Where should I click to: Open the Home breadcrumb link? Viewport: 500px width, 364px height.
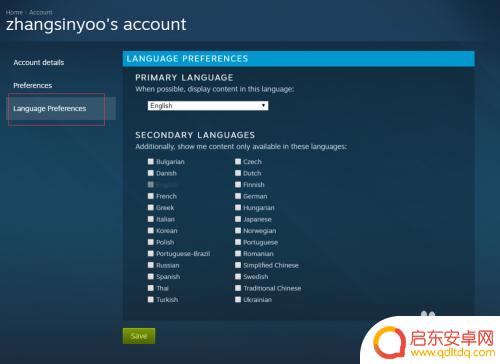point(14,12)
